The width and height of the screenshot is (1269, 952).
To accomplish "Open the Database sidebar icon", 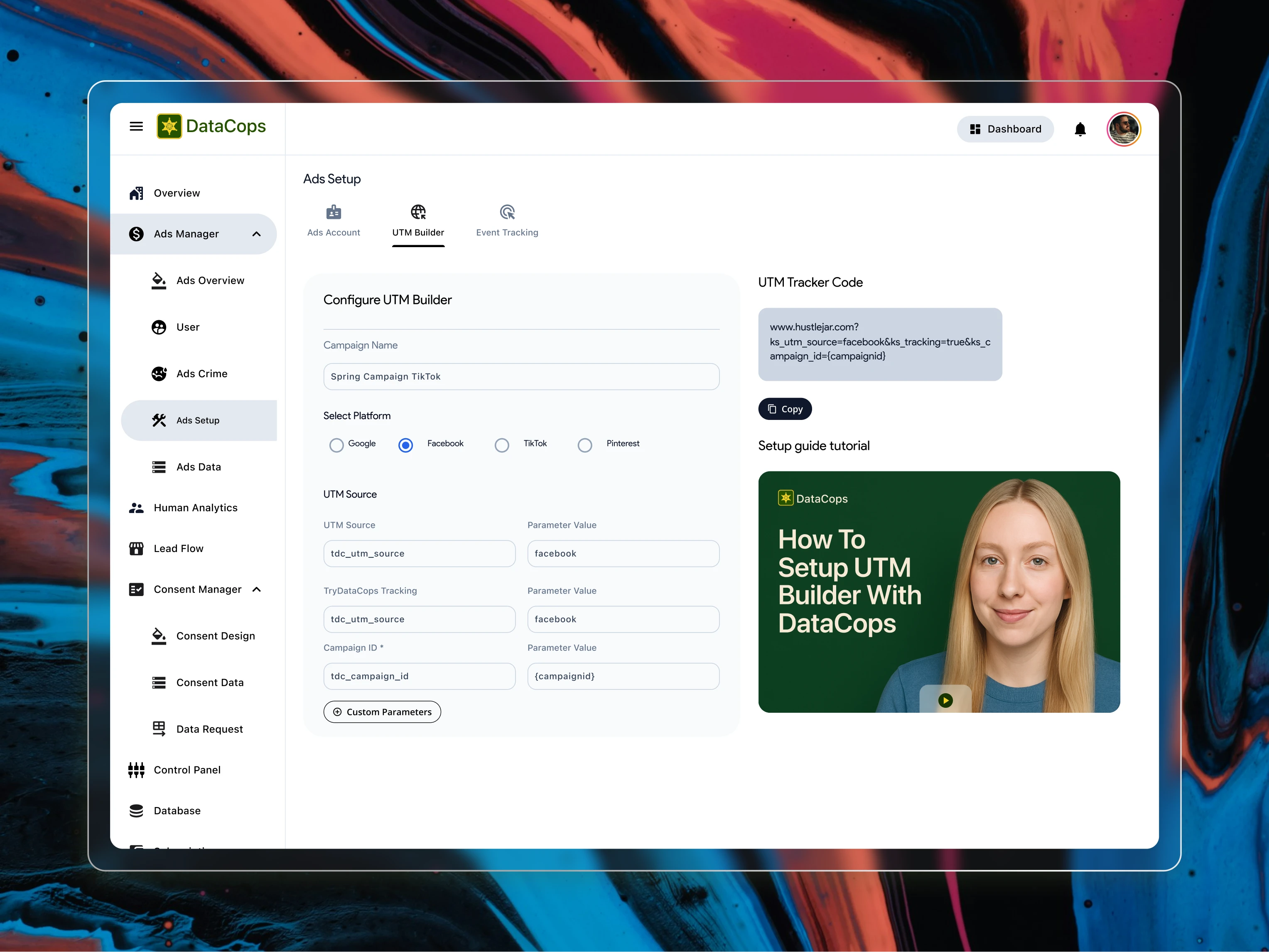I will point(136,810).
